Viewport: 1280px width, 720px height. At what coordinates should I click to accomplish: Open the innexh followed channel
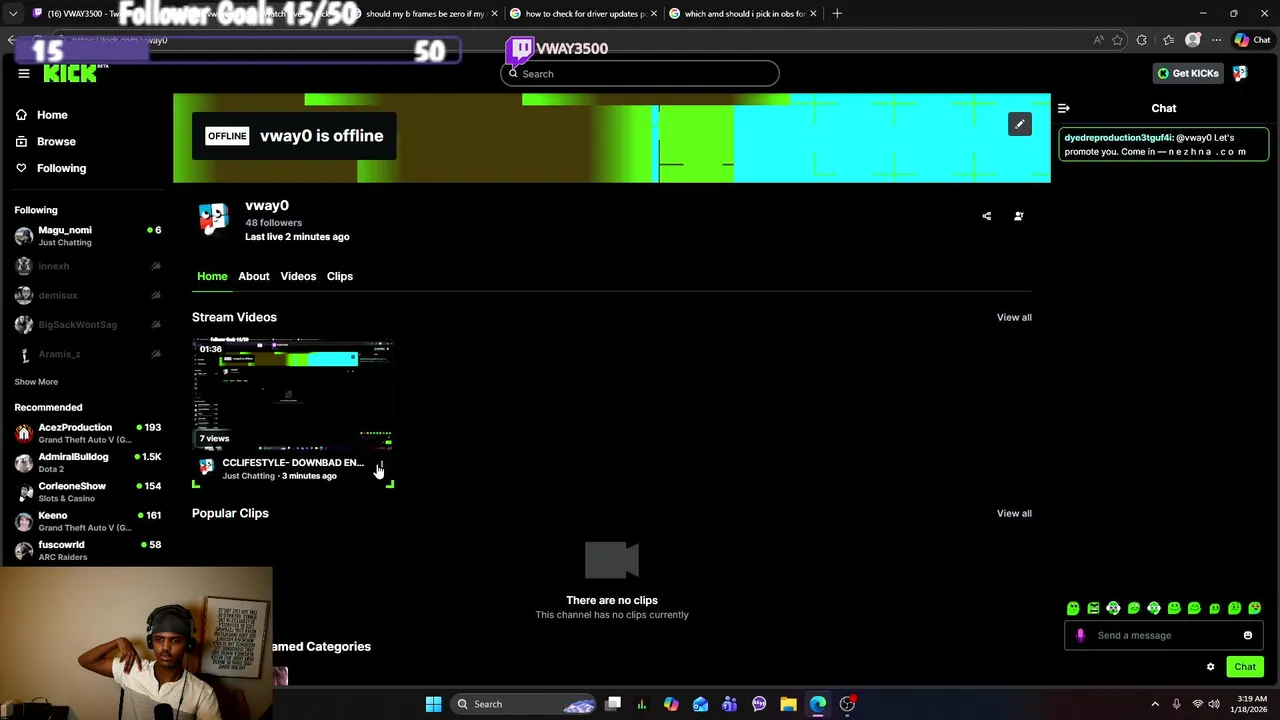click(88, 266)
